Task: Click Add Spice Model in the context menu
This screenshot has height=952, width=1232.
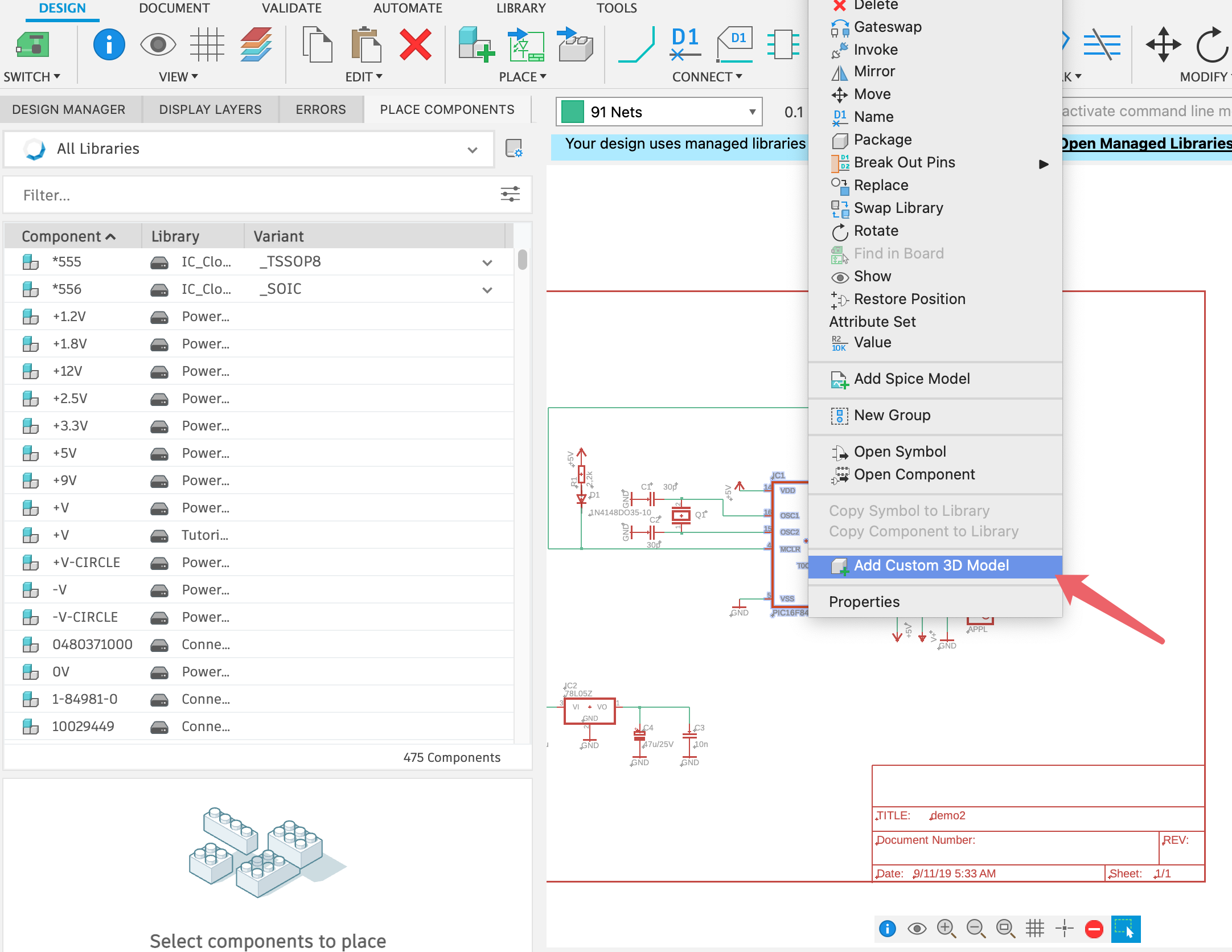Action: coord(911,378)
